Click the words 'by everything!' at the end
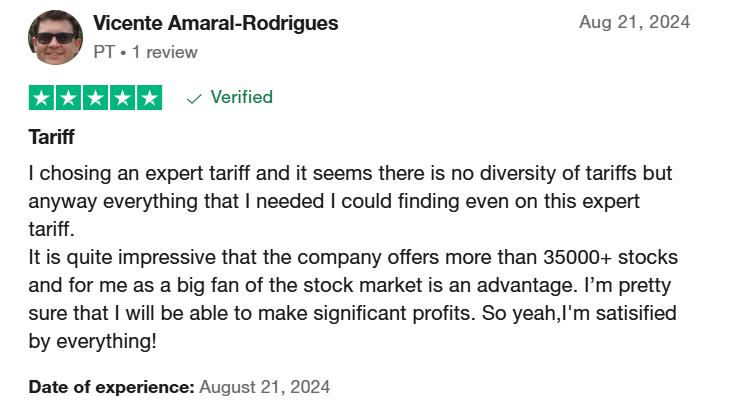 (x=92, y=341)
